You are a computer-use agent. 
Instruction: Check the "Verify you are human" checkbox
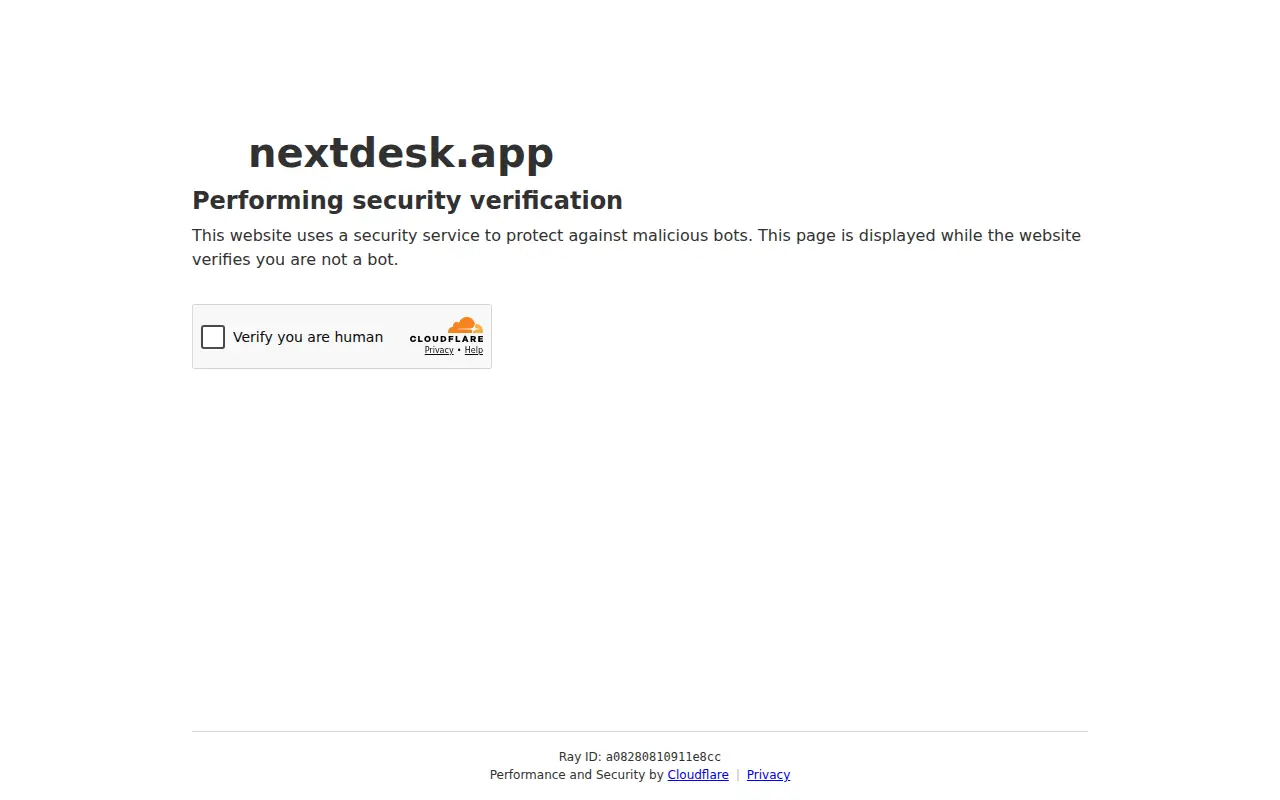pos(213,337)
